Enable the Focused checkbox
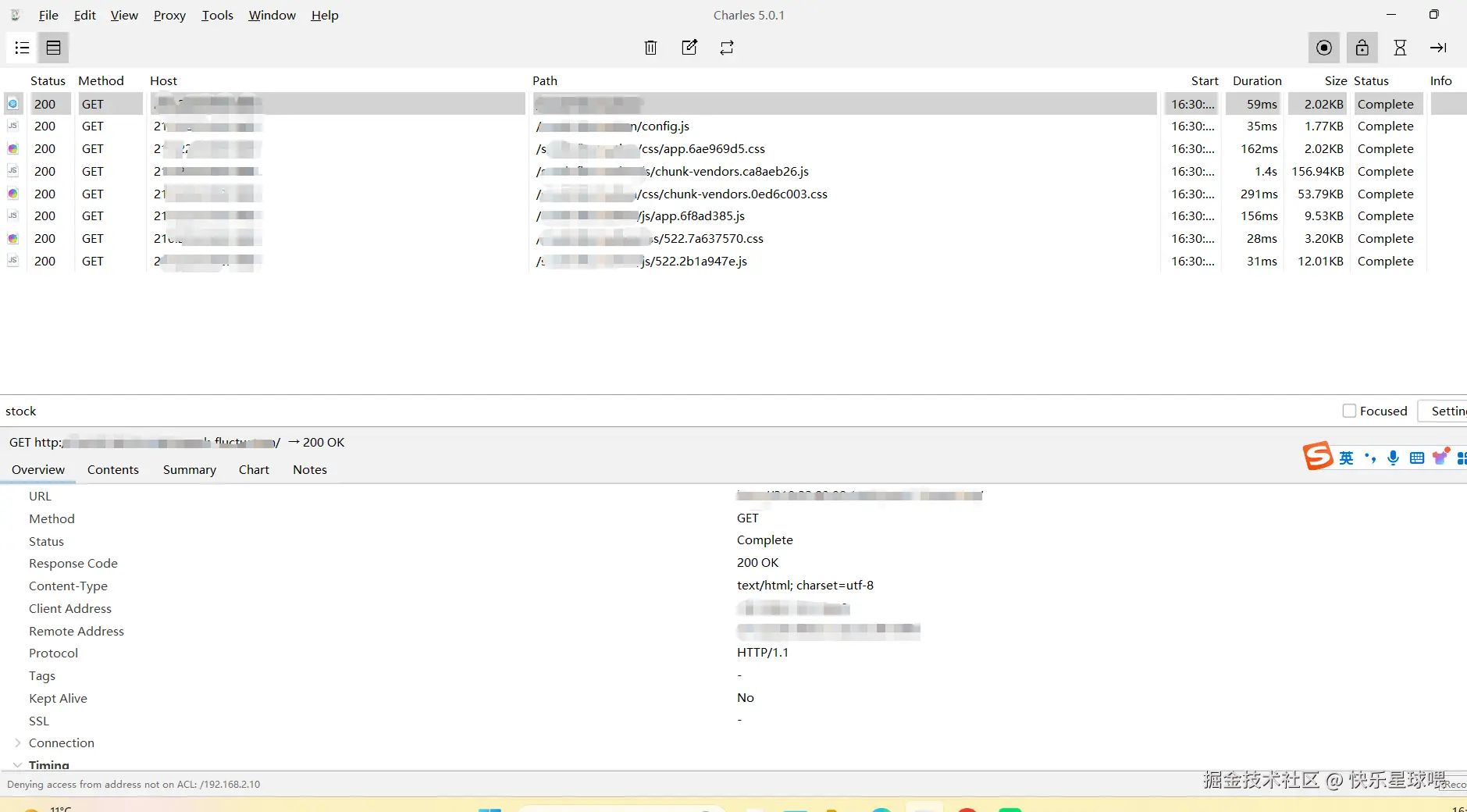The height and width of the screenshot is (812, 1467). pyautogui.click(x=1349, y=411)
